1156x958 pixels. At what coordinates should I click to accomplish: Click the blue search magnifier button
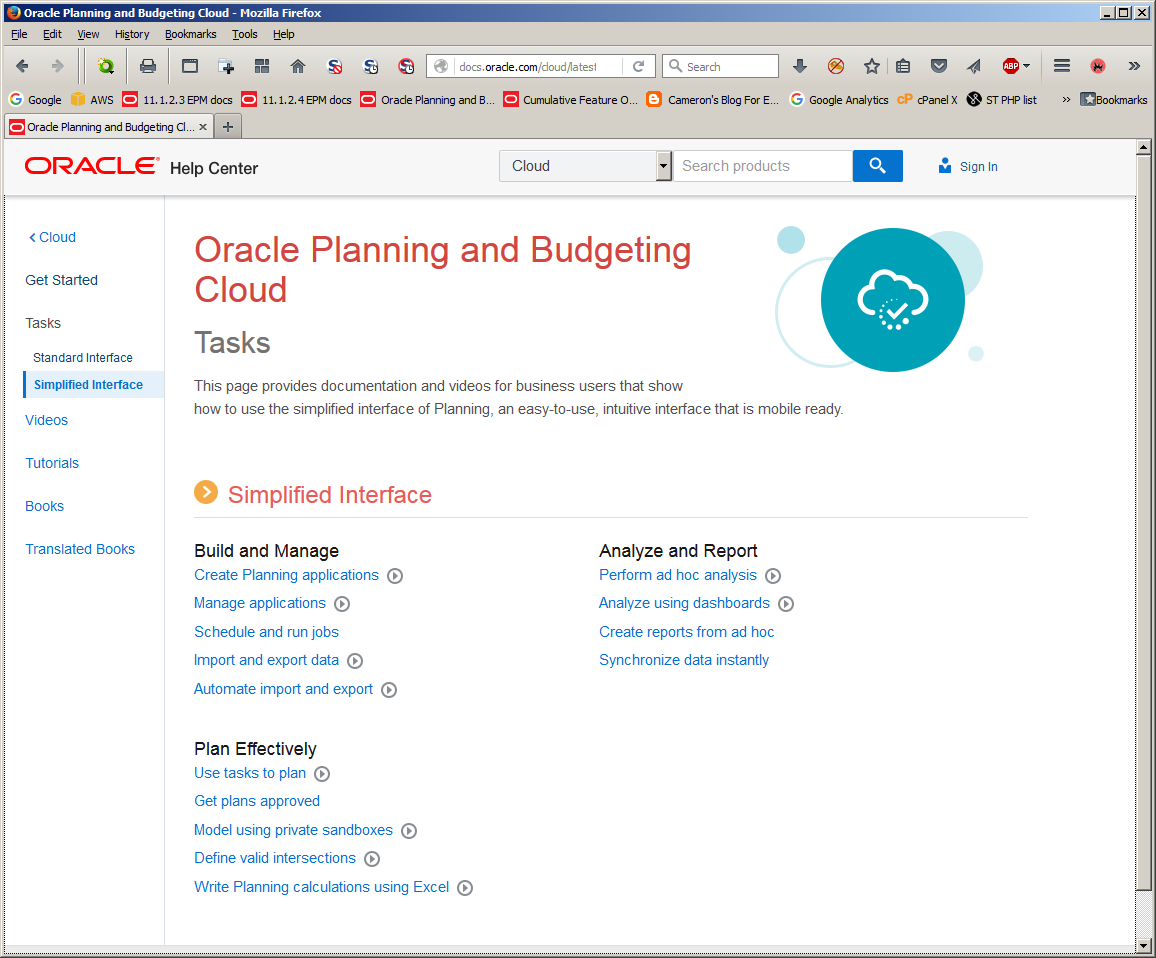(x=877, y=166)
